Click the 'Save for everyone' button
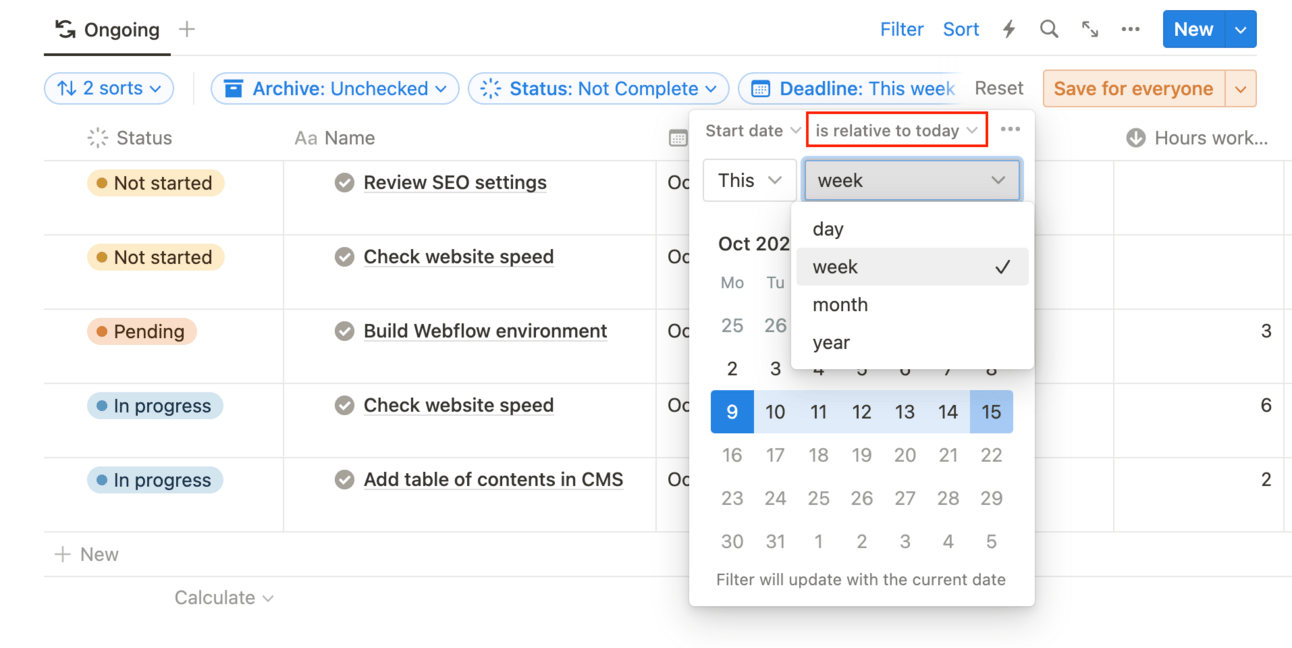 click(1133, 88)
